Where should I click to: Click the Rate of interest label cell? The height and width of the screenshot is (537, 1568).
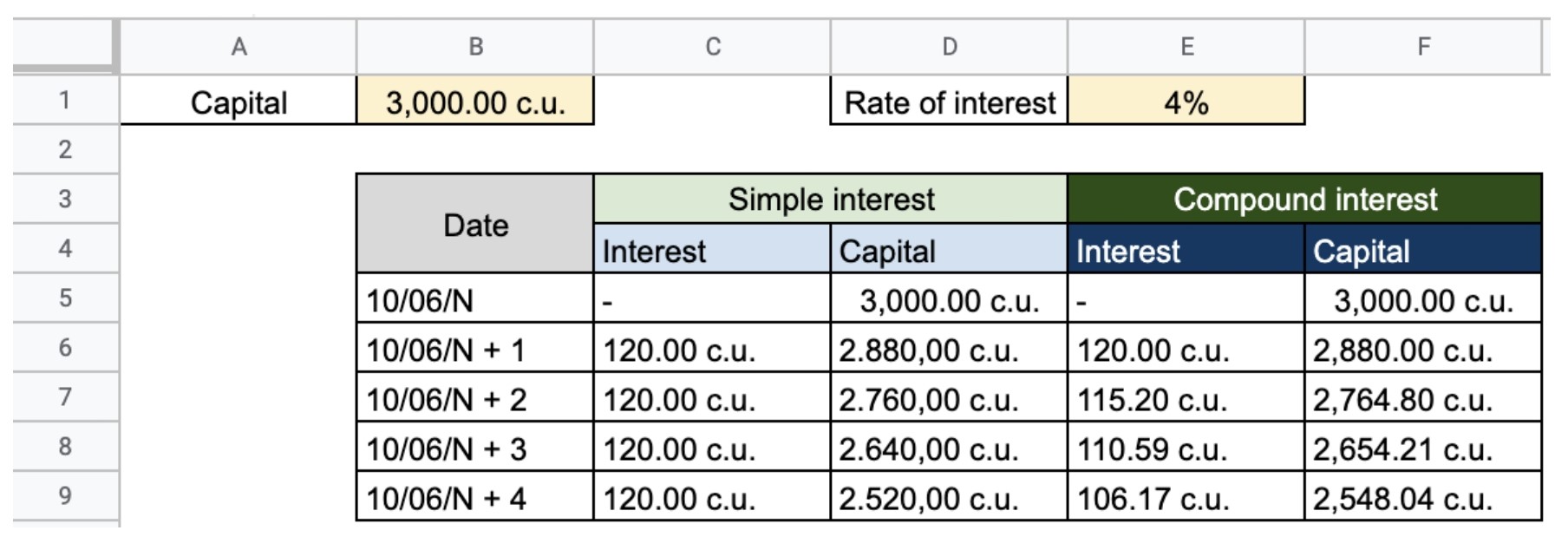pos(949,102)
